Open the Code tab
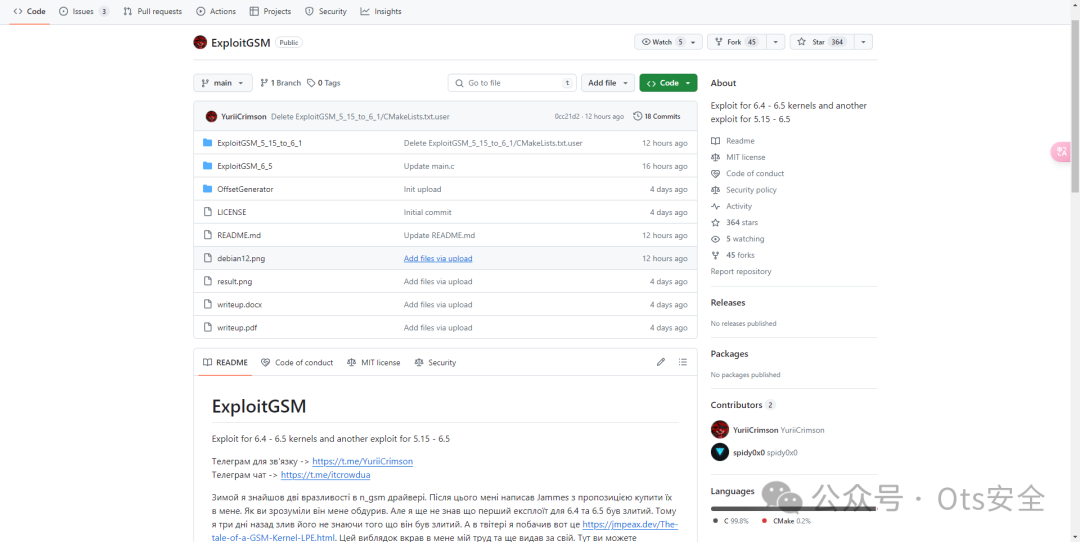 [29, 11]
